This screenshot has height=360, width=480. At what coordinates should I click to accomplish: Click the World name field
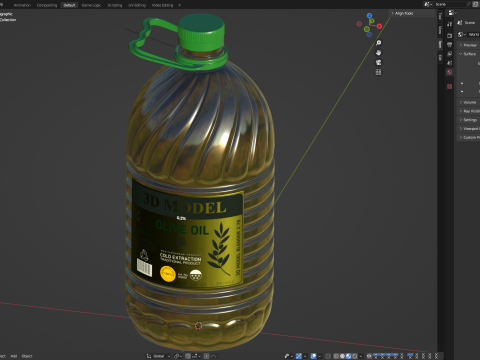(x=474, y=35)
